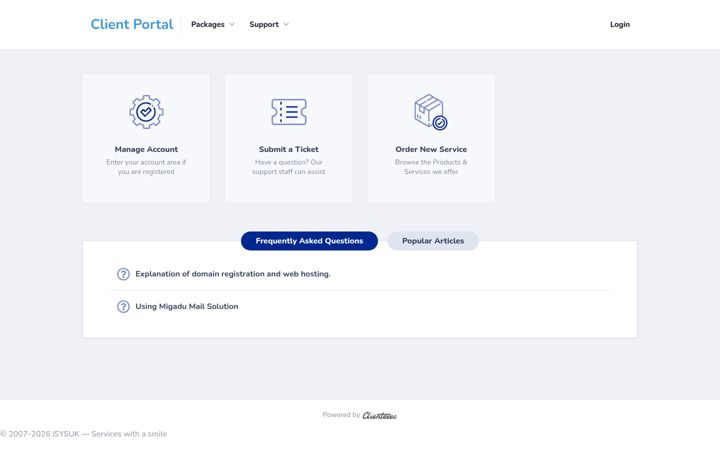Expand the Support dropdown chevron
This screenshot has height=450, width=720.
coord(286,24)
